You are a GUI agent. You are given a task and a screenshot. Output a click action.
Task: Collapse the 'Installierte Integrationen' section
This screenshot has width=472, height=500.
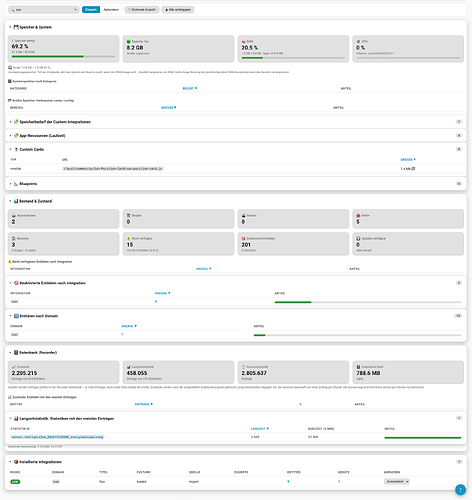[10, 462]
